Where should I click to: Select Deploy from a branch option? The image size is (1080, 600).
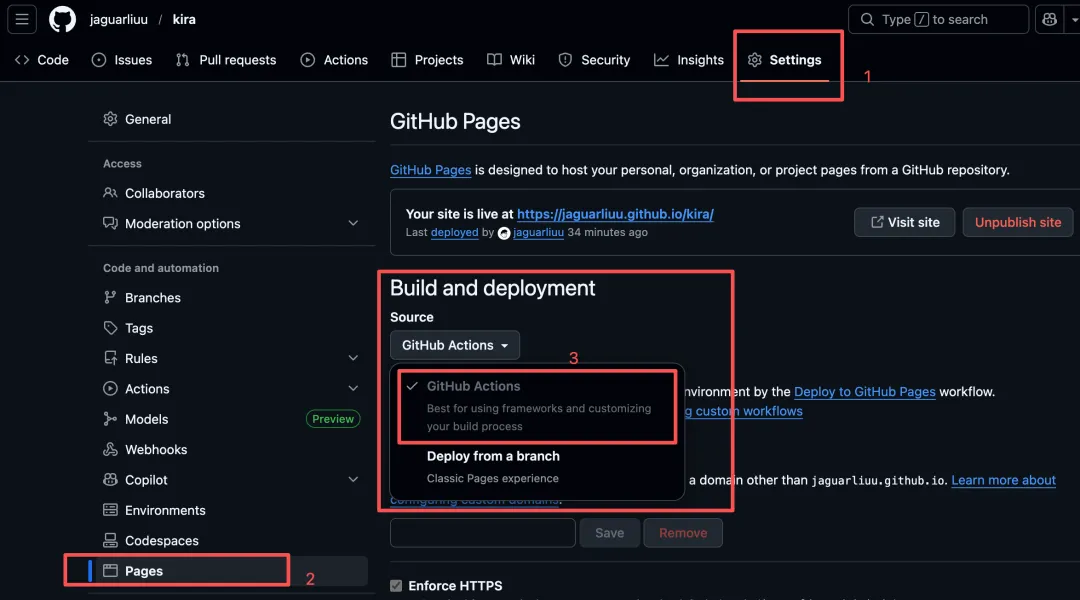coord(537,466)
